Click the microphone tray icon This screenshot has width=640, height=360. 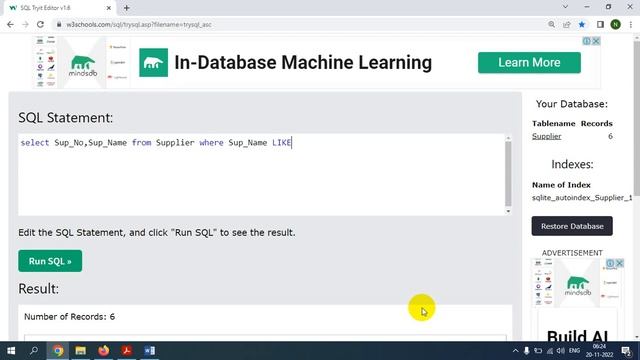point(527,351)
